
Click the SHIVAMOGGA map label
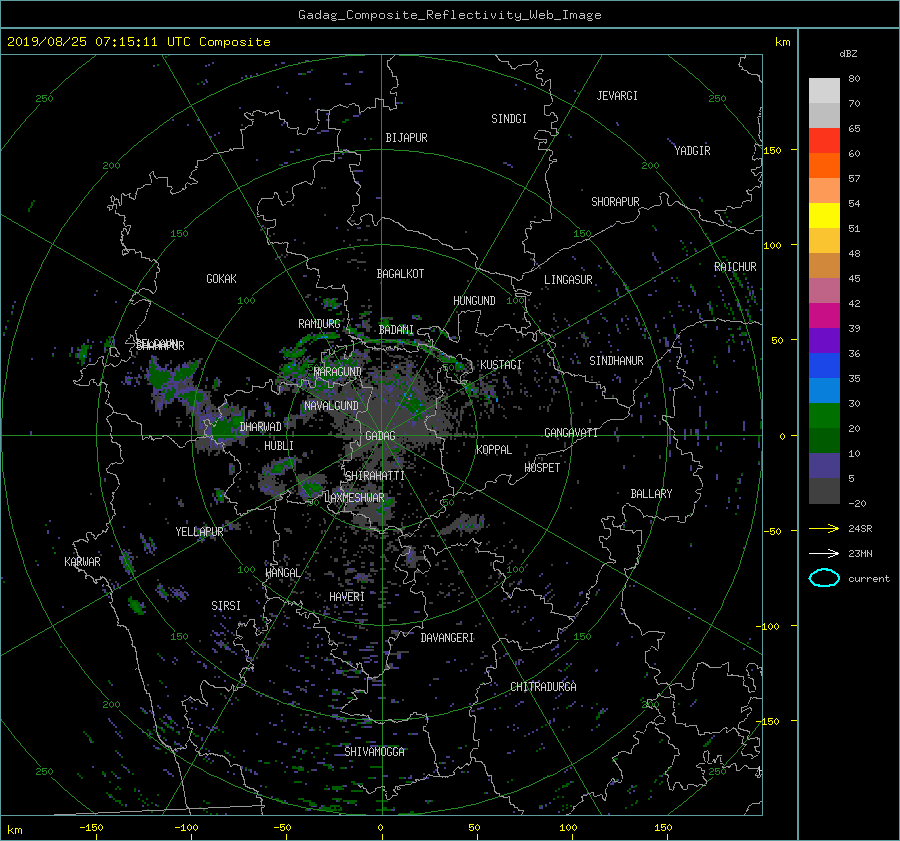[x=374, y=752]
